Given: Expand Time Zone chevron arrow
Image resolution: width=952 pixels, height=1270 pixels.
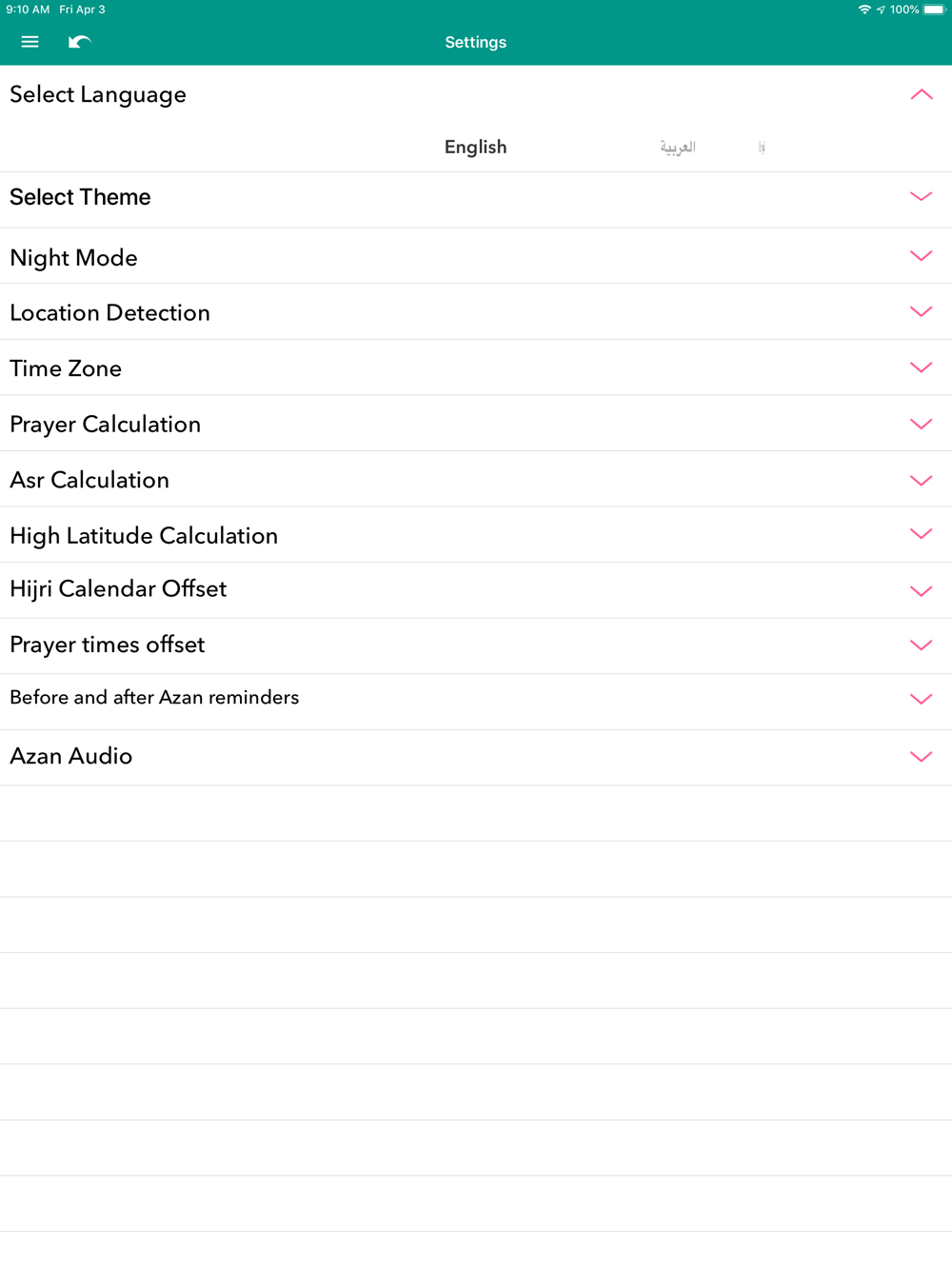Looking at the screenshot, I should click(921, 367).
